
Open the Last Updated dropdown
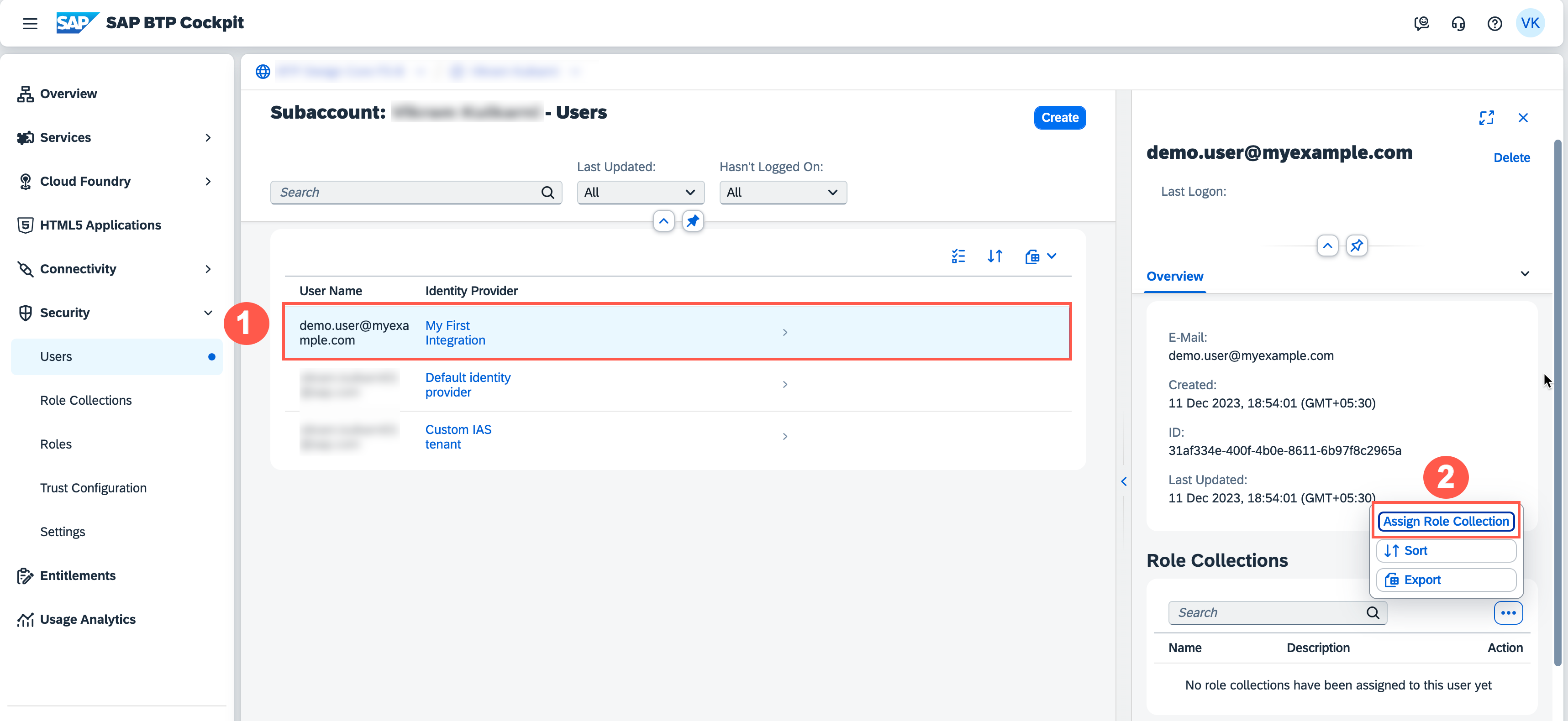pos(640,192)
